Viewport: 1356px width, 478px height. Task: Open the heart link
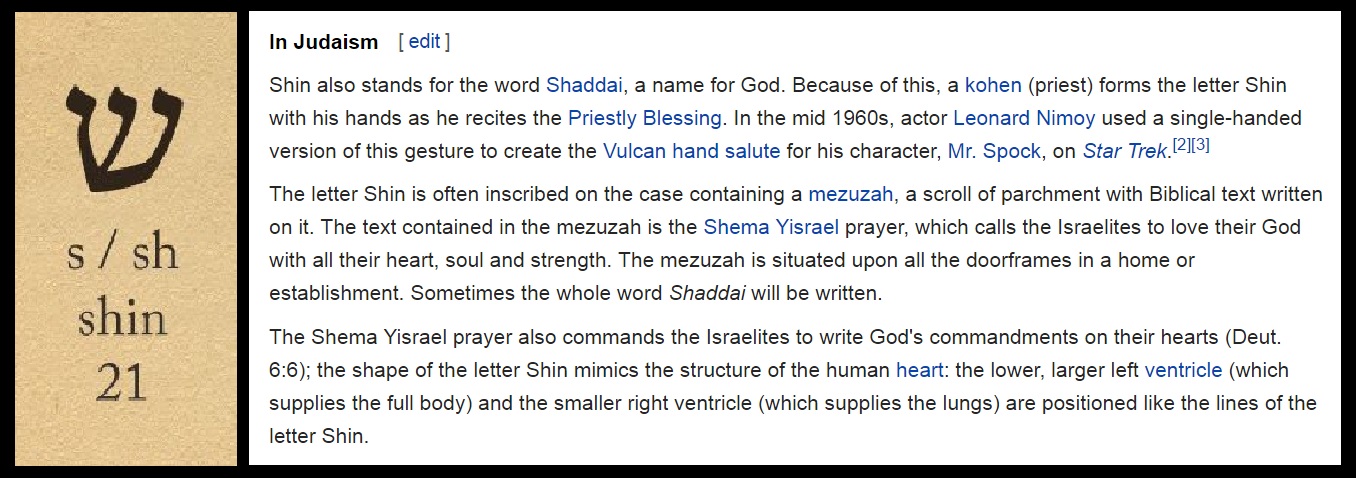tap(919, 370)
